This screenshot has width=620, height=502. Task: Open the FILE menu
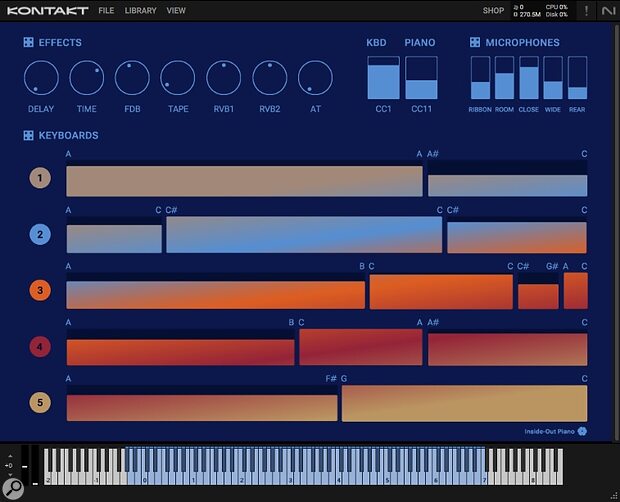click(x=106, y=11)
